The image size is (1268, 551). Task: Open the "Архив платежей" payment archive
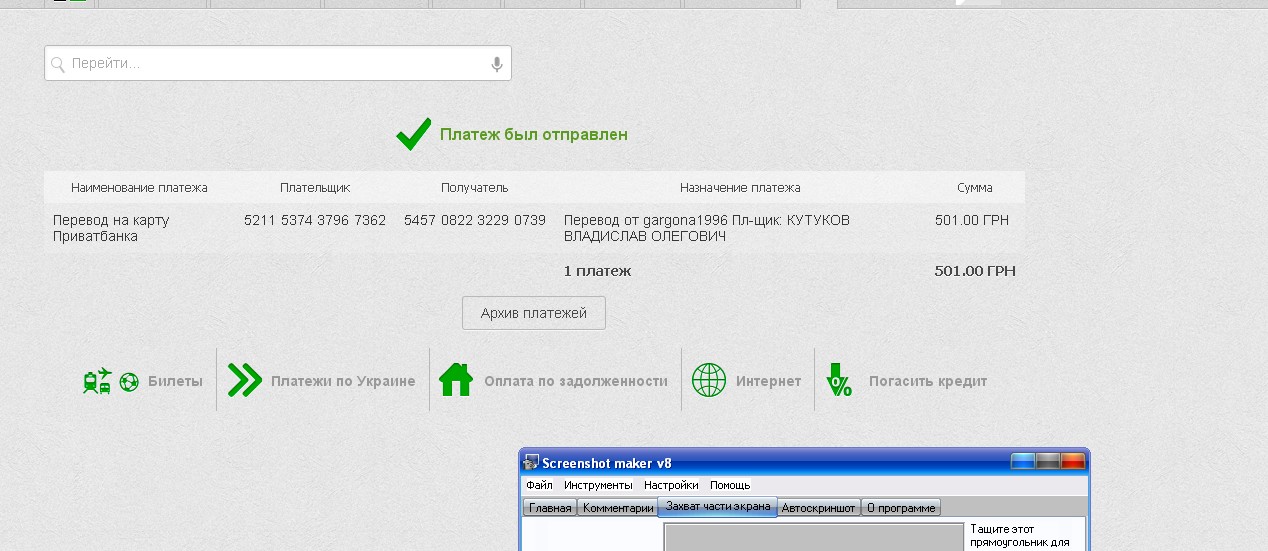pyautogui.click(x=534, y=313)
